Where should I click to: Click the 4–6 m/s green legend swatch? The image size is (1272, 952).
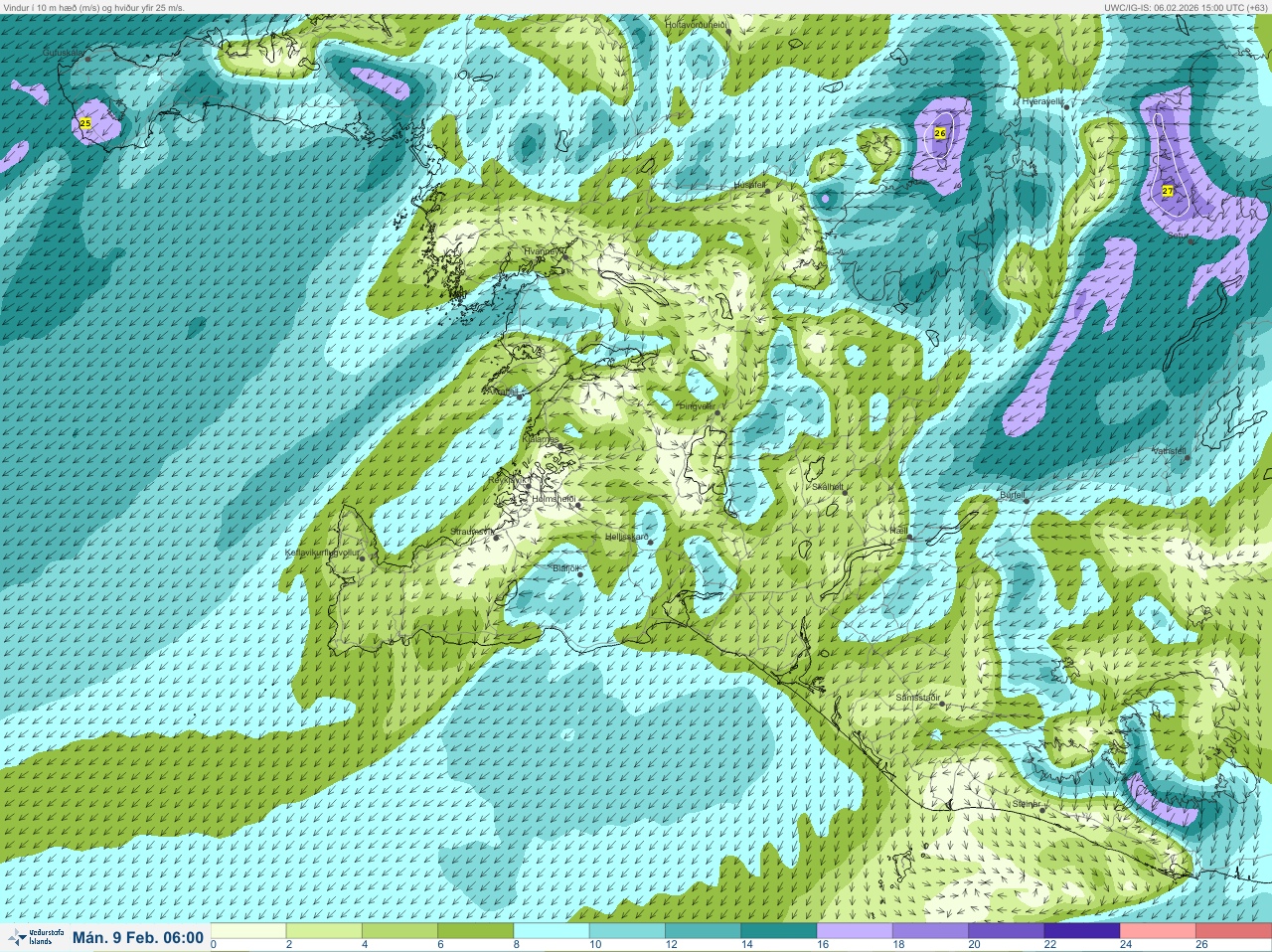point(399,931)
